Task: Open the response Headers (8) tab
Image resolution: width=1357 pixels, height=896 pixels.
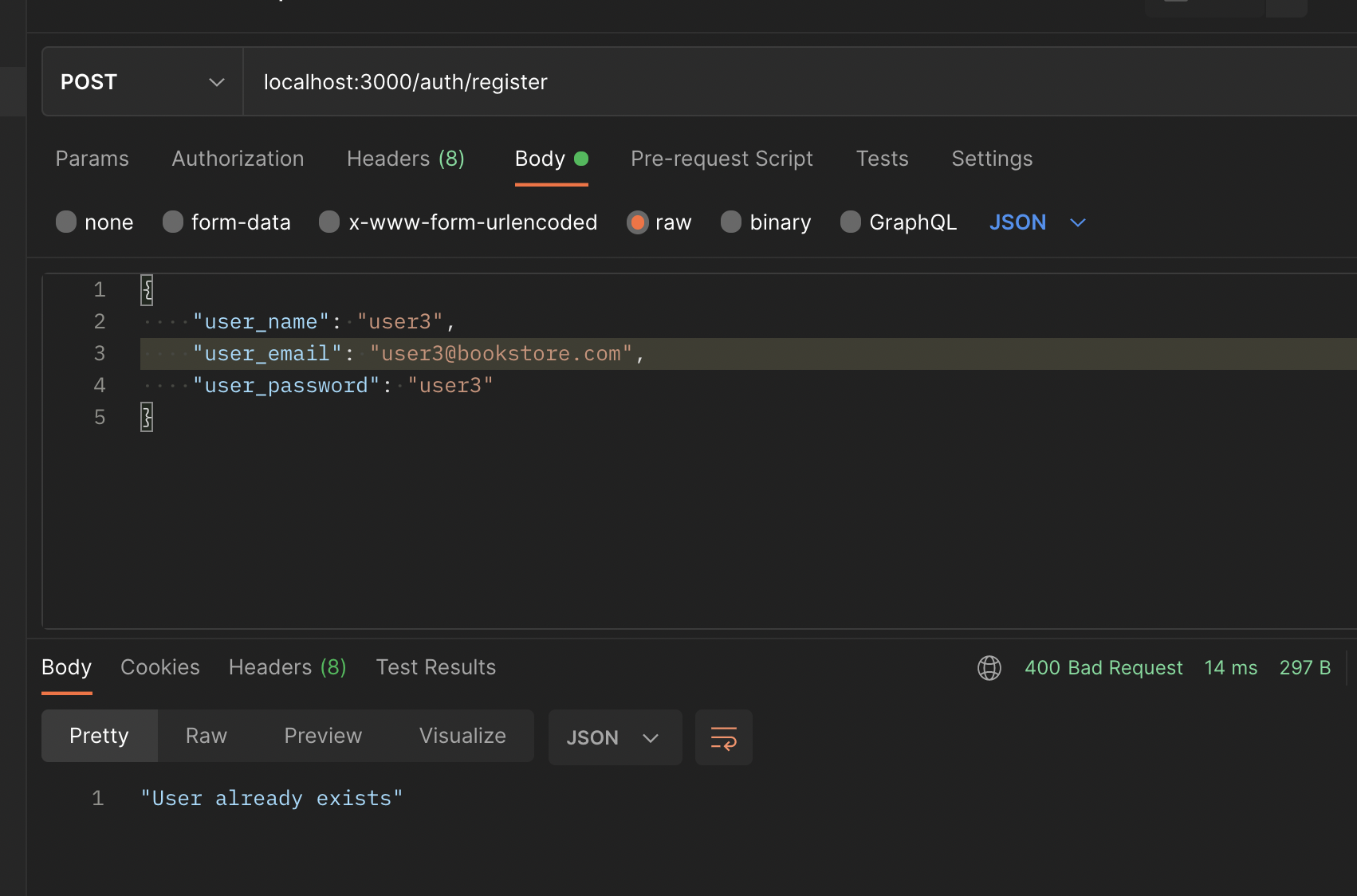Action: 288,667
